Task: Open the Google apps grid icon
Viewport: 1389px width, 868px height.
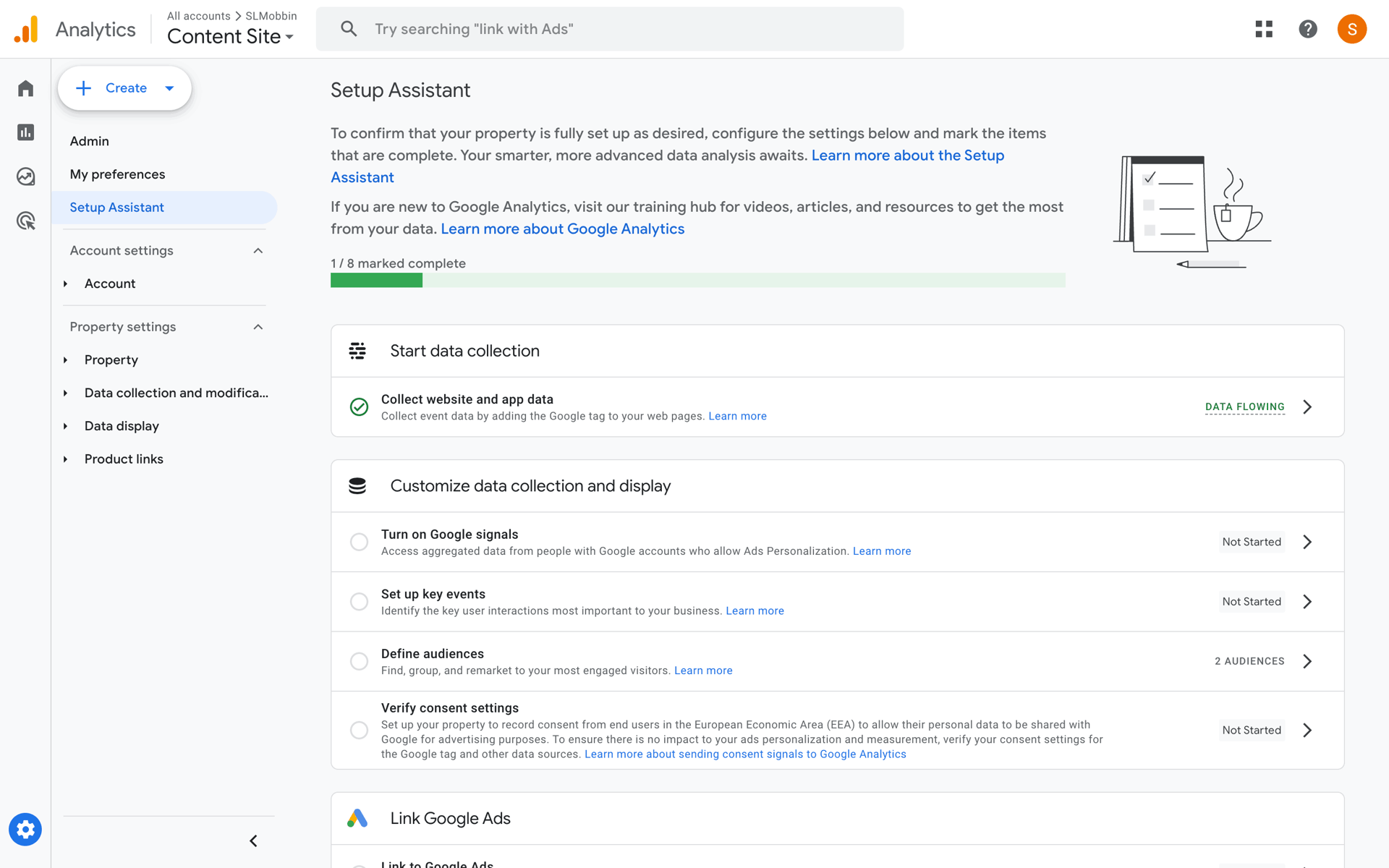Action: [x=1264, y=29]
